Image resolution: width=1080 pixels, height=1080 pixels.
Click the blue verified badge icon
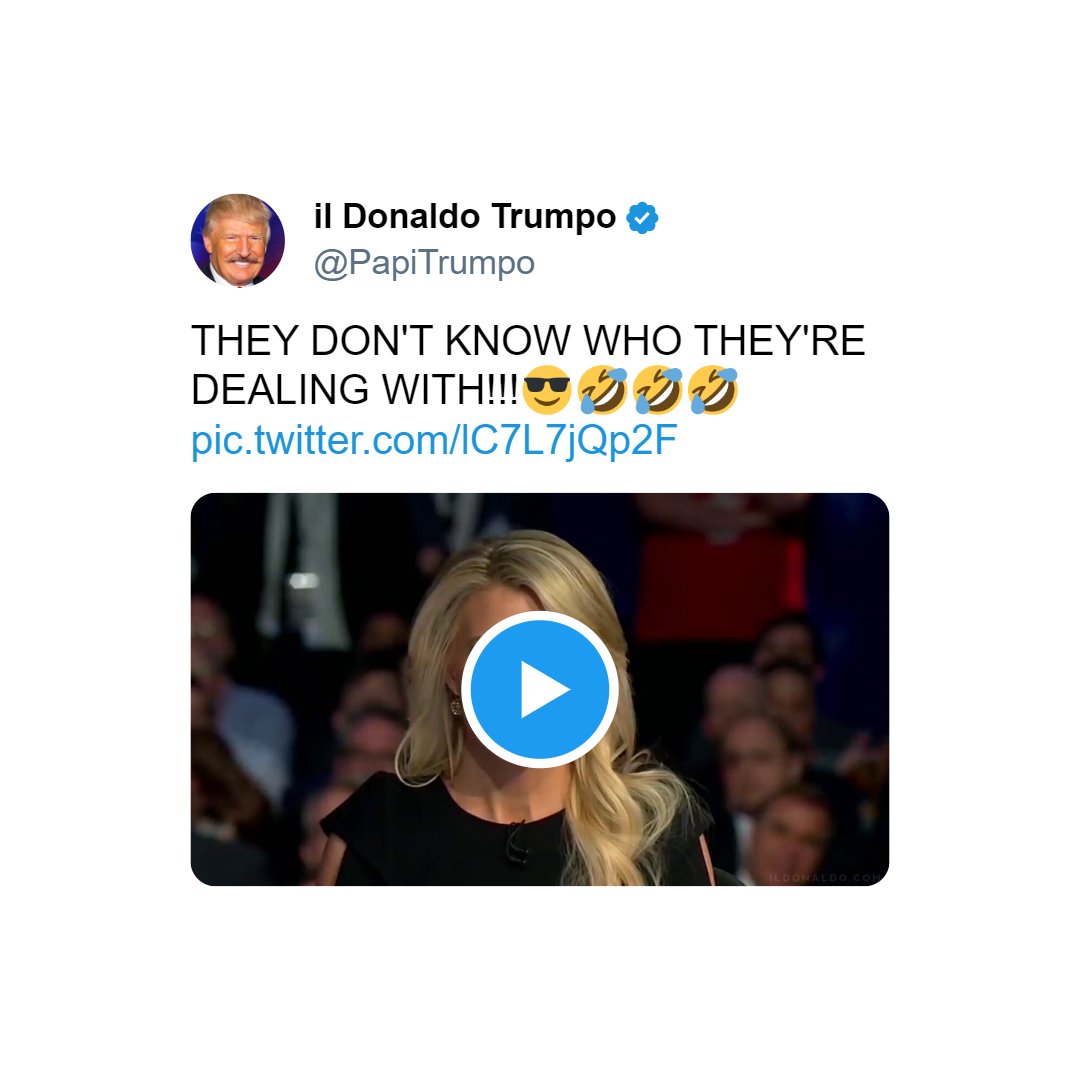[x=642, y=218]
